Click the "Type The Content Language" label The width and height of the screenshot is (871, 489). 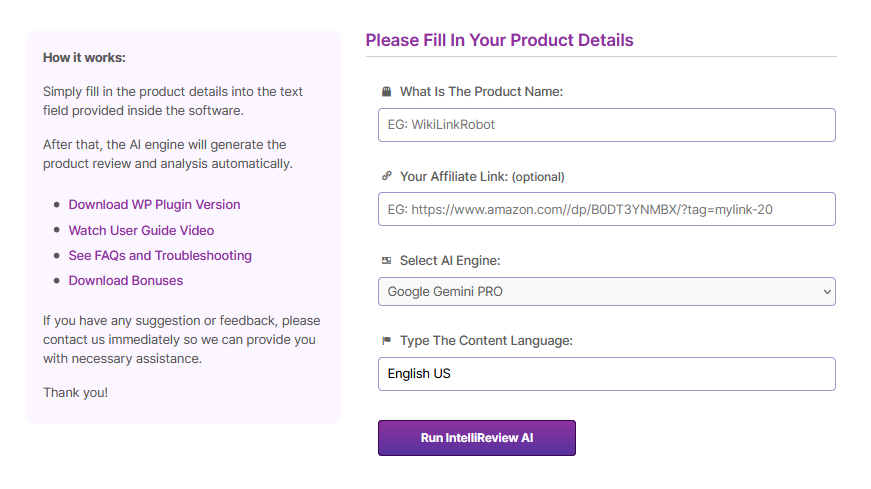pos(486,341)
